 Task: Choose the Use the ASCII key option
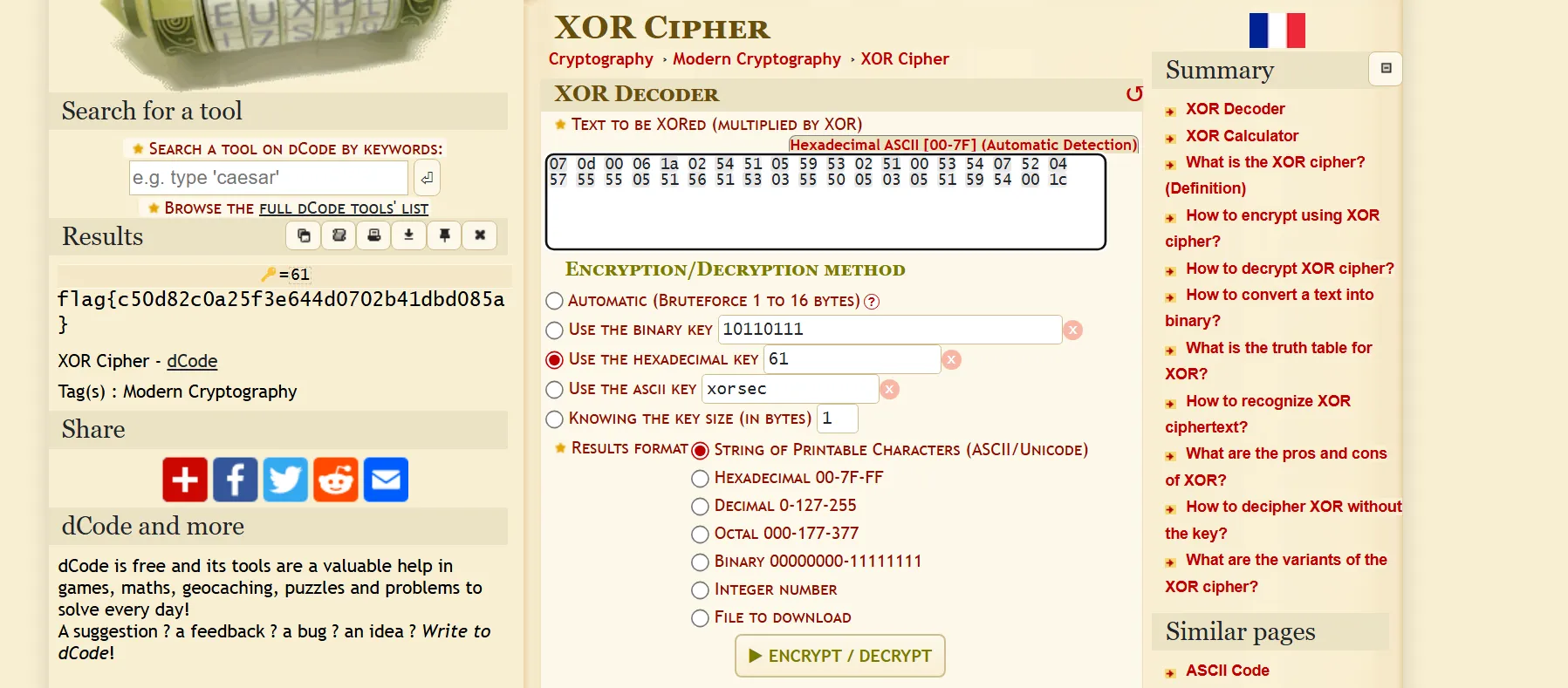coord(554,389)
